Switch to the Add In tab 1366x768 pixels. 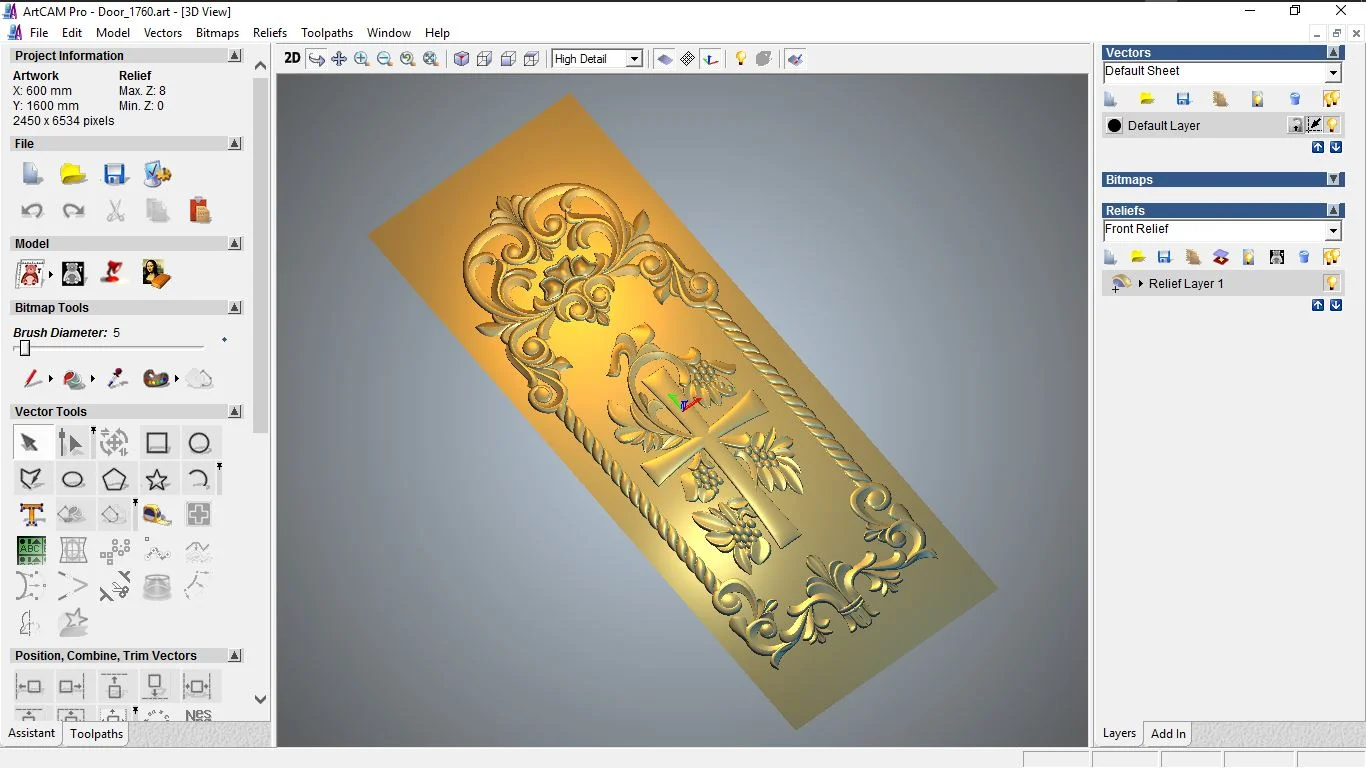[x=1168, y=733]
